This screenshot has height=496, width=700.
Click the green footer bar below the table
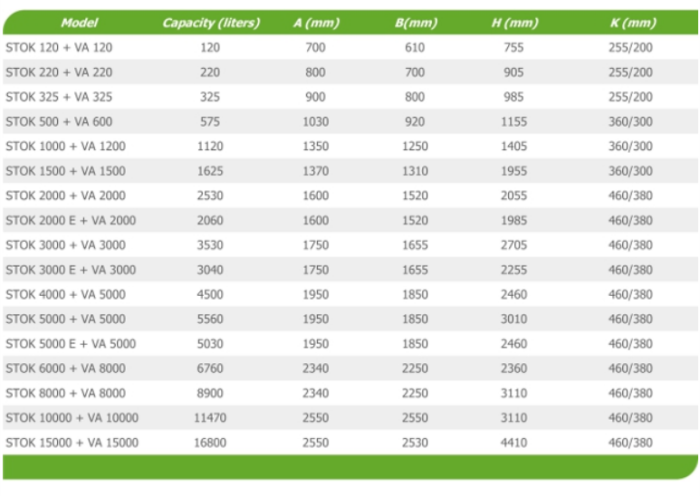click(x=350, y=467)
